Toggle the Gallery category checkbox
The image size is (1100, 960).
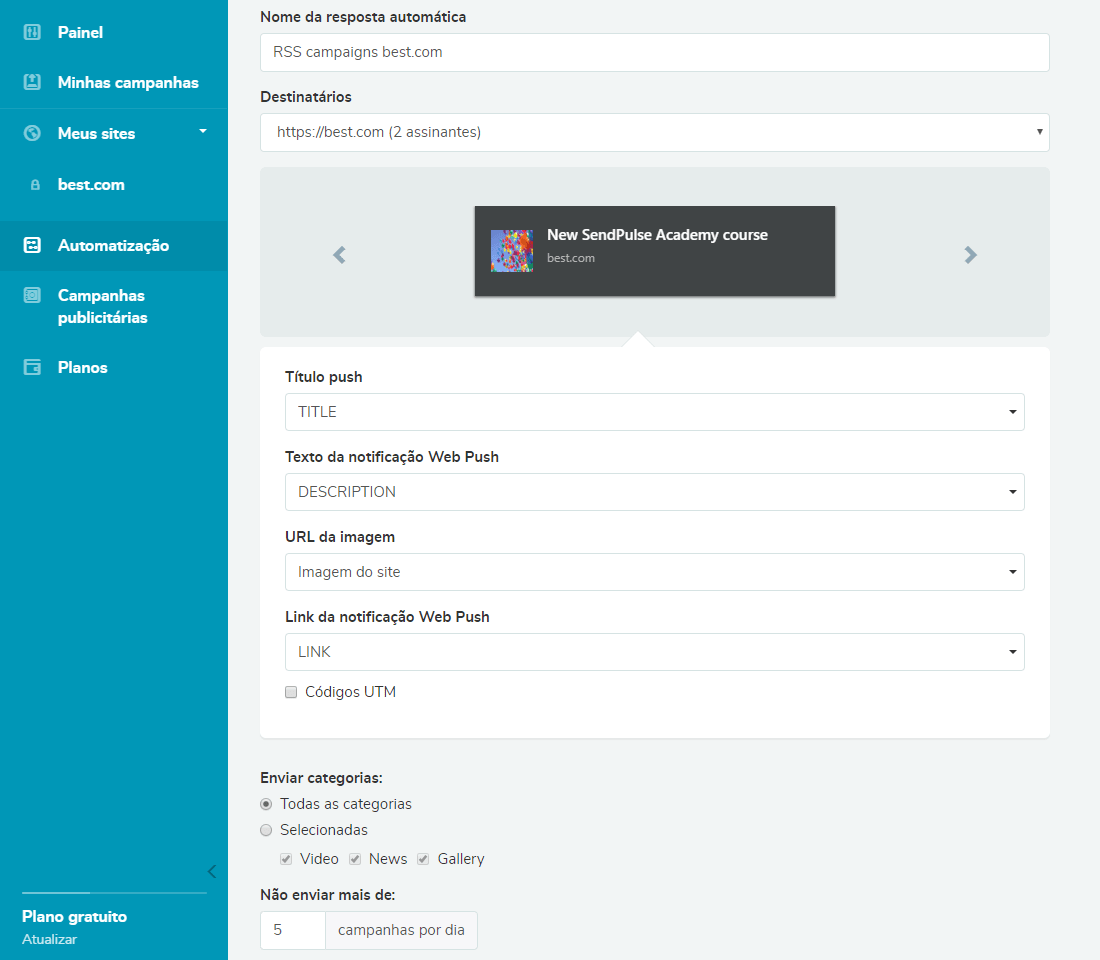coord(423,859)
